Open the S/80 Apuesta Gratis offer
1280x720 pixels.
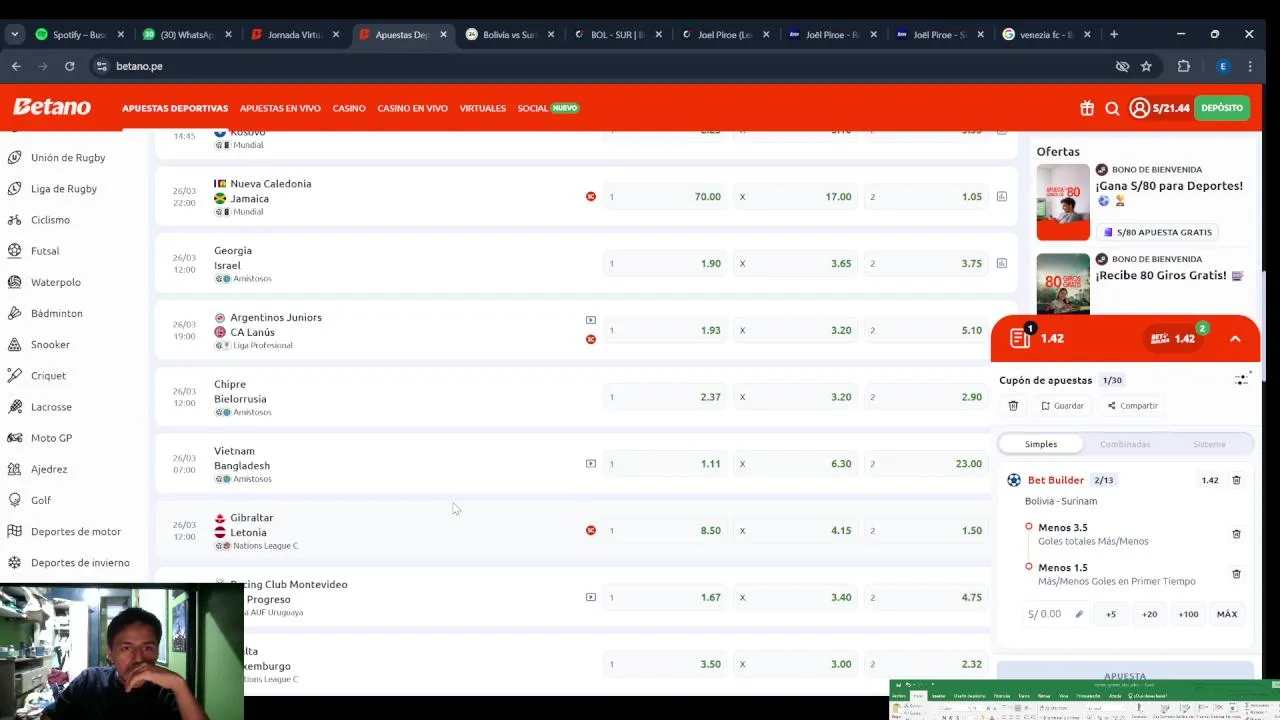click(1158, 232)
